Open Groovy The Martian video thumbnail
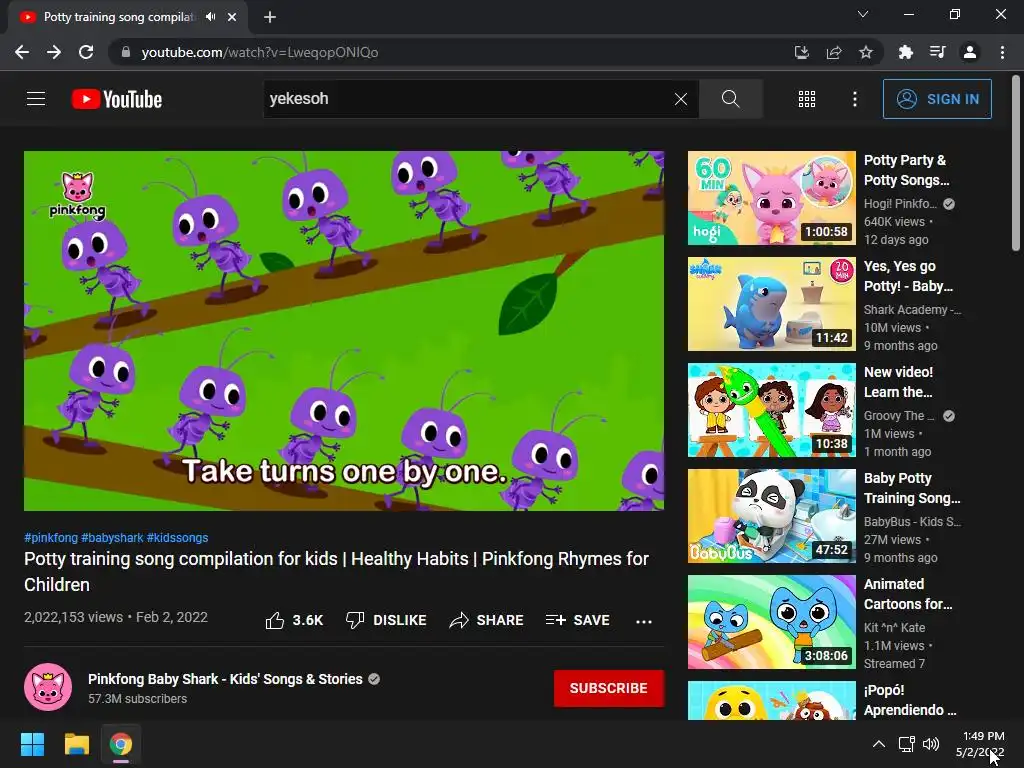1024x768 pixels. pyautogui.click(x=771, y=410)
